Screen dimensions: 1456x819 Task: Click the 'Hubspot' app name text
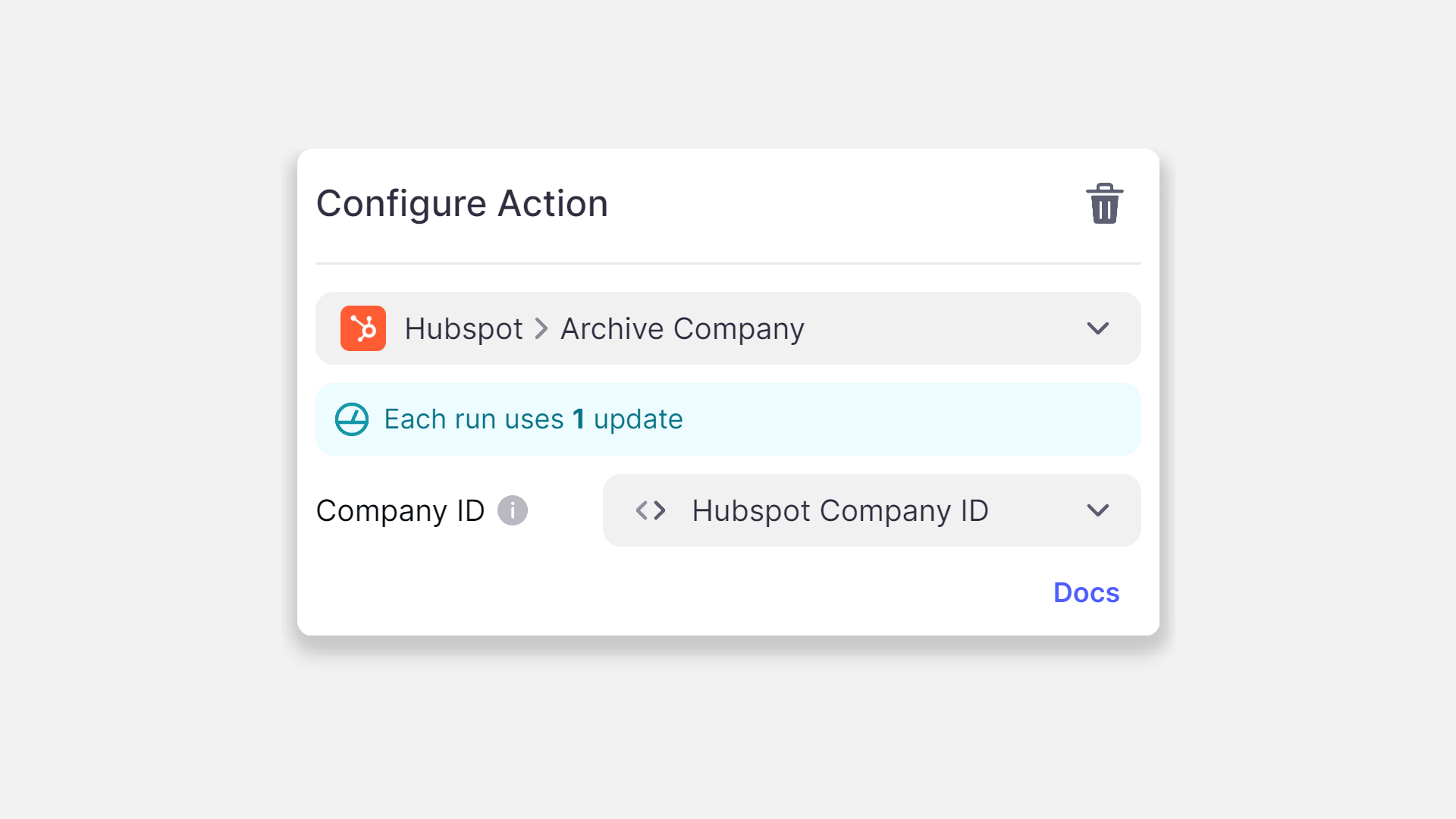(x=463, y=328)
